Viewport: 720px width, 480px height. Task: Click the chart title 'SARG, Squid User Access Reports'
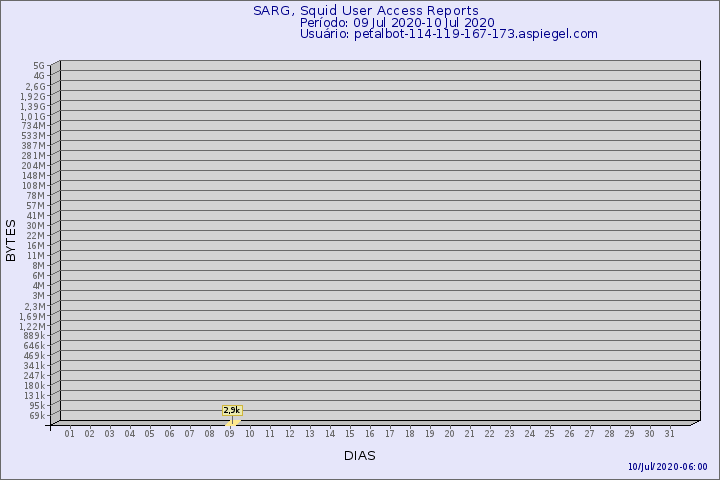pyautogui.click(x=366, y=11)
